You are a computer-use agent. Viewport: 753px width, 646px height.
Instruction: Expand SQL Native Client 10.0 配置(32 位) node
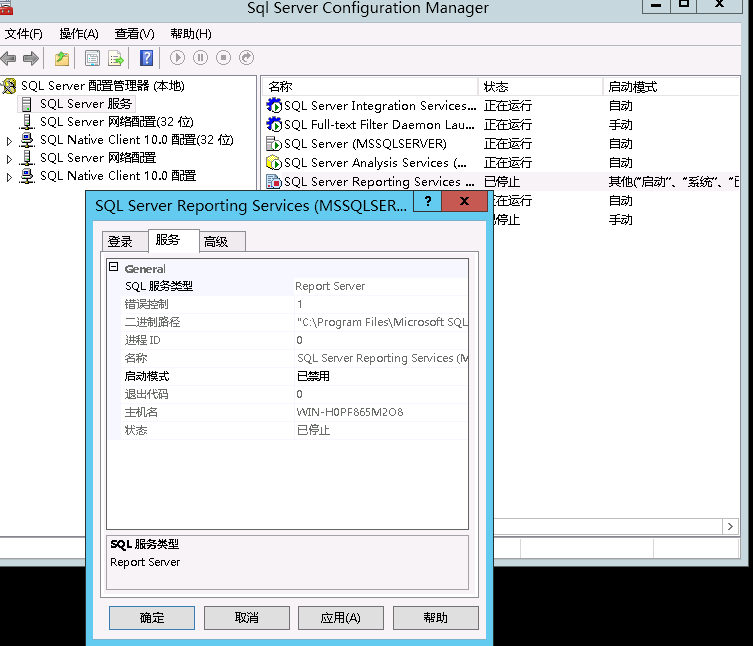click(x=9, y=141)
